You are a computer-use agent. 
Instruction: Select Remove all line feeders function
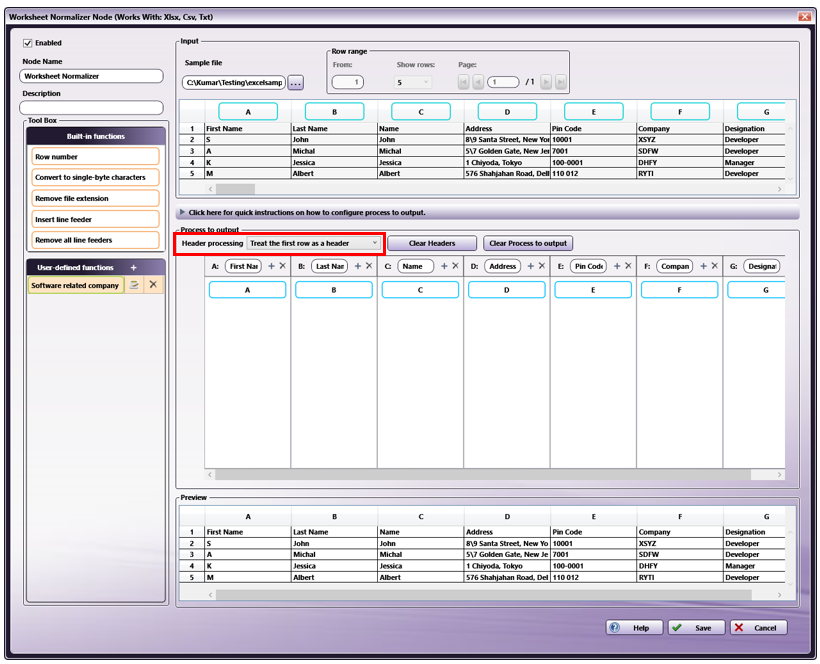[95, 240]
